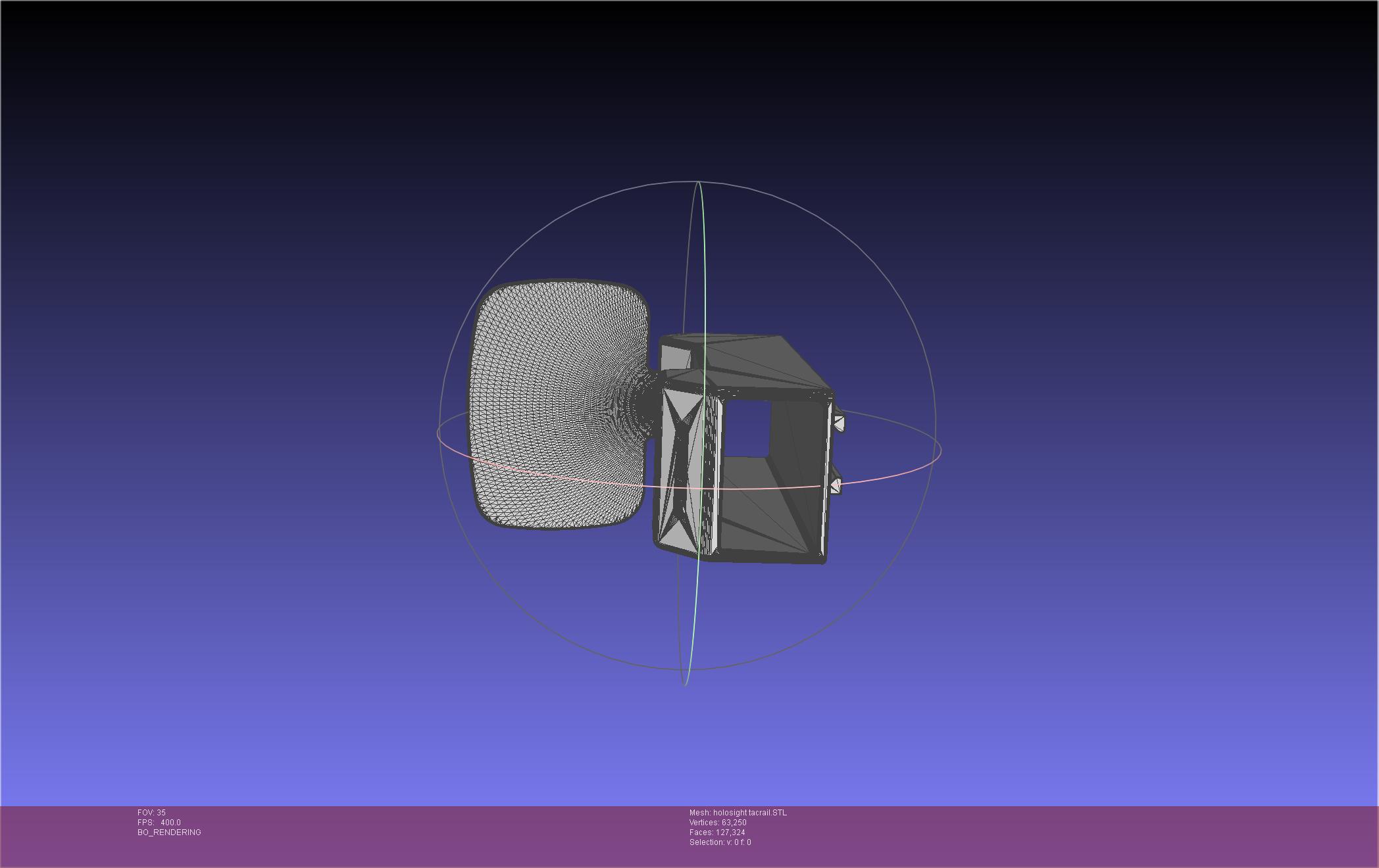Image resolution: width=1379 pixels, height=868 pixels.
Task: Click the BO_RENDERING status text
Action: click(x=169, y=832)
